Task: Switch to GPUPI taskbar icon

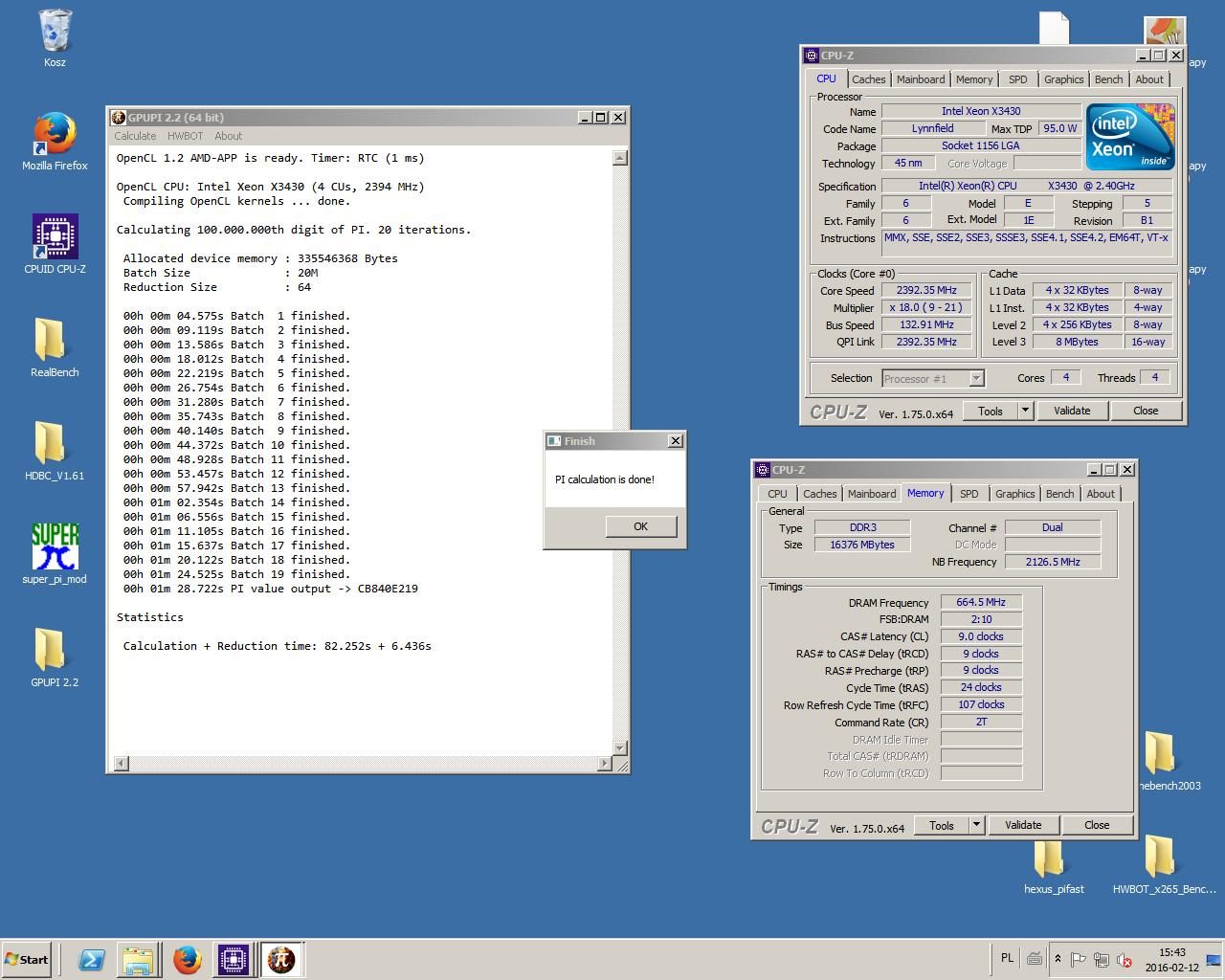Action: click(280, 960)
